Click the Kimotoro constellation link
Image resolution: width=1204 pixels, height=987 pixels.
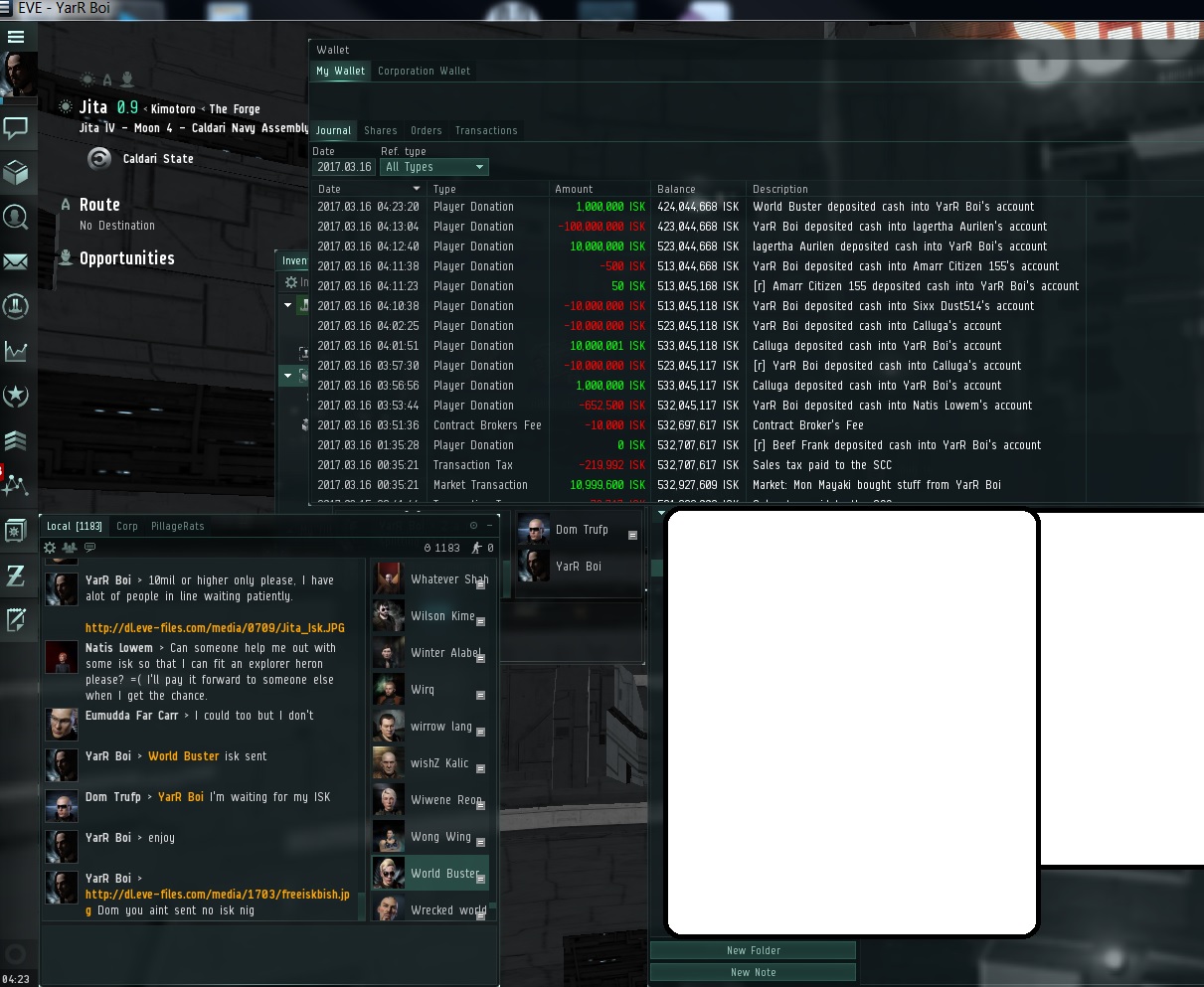pos(173,109)
